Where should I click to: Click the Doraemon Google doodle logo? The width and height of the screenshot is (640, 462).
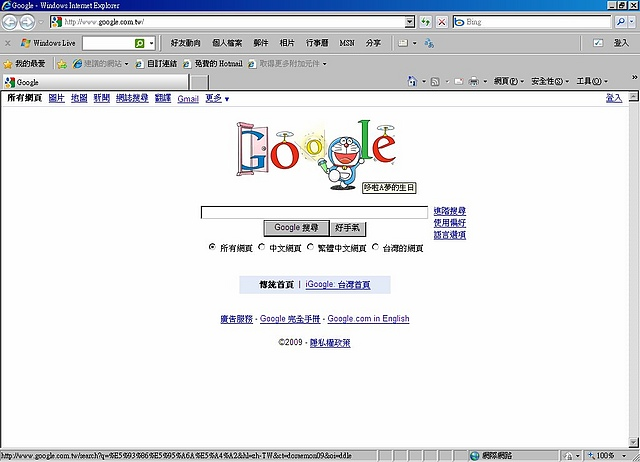(316, 154)
